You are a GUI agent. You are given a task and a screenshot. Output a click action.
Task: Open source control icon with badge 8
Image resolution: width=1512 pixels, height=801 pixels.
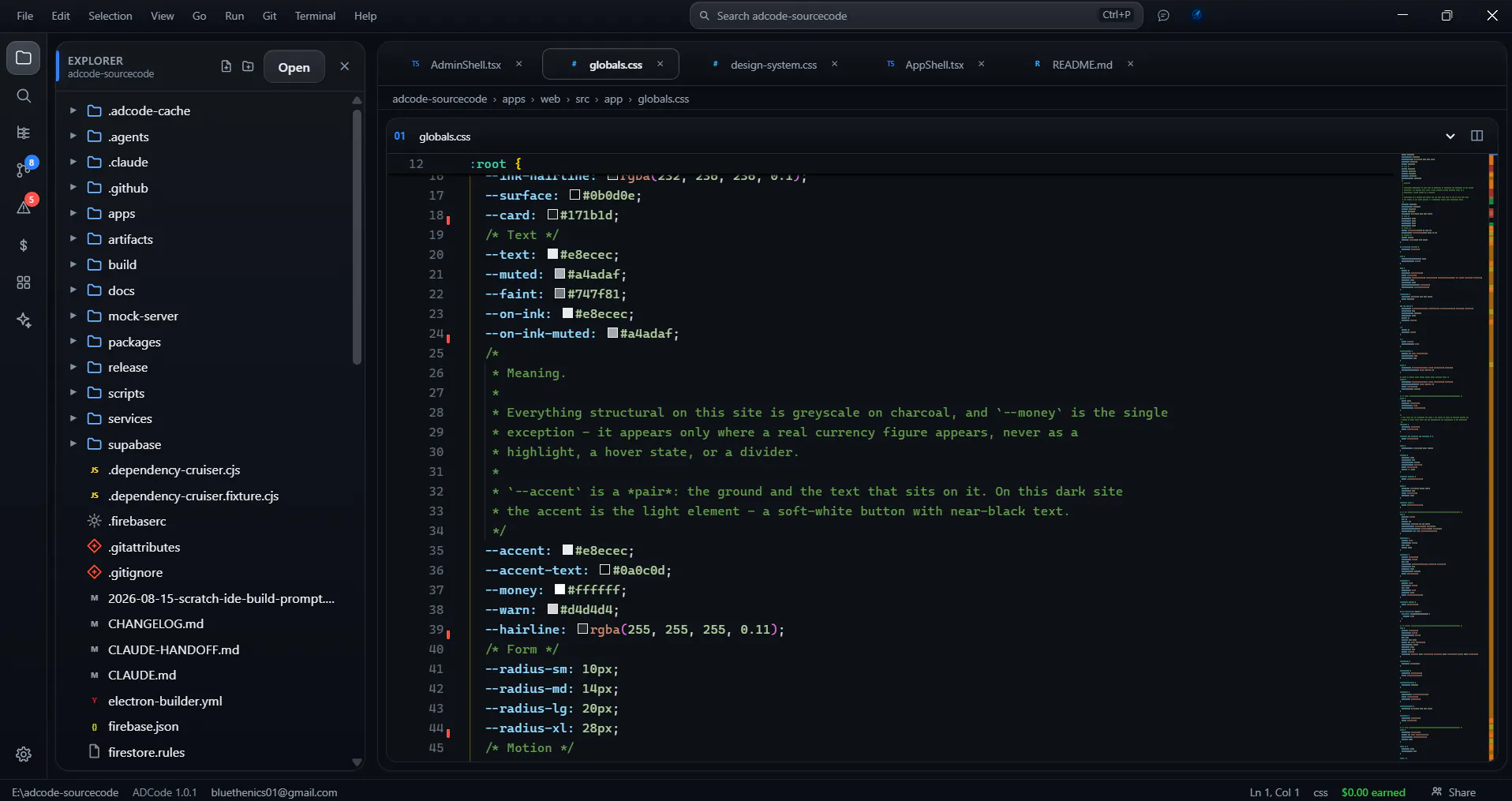pos(24,168)
